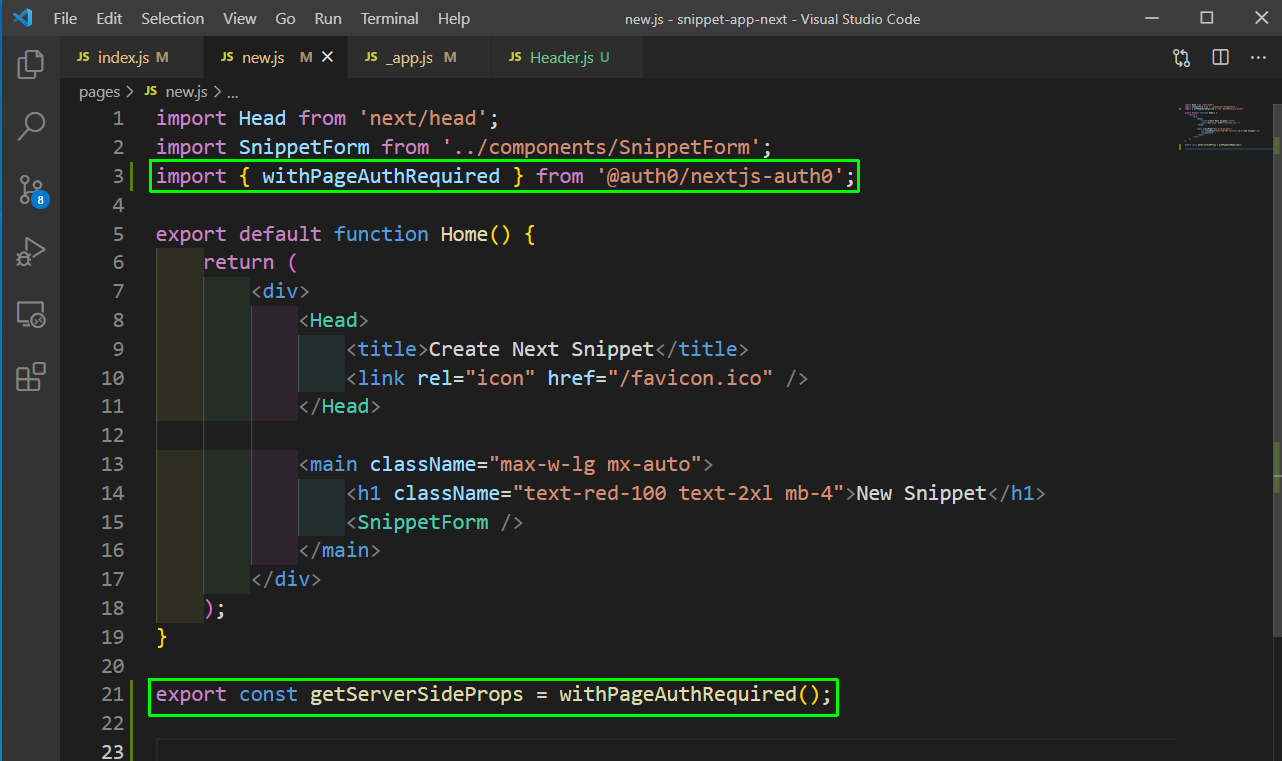Open the Run and Debug view
Image resolution: width=1282 pixels, height=761 pixels.
click(x=31, y=252)
